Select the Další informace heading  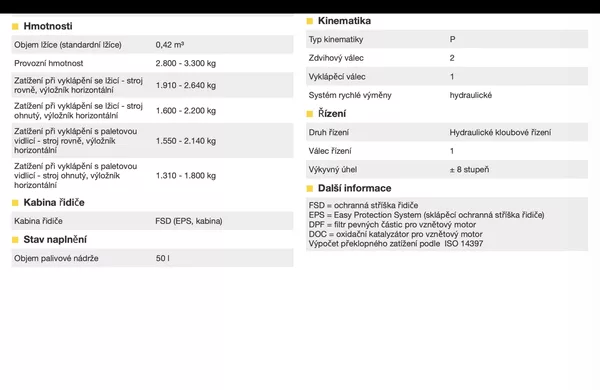click(354, 188)
